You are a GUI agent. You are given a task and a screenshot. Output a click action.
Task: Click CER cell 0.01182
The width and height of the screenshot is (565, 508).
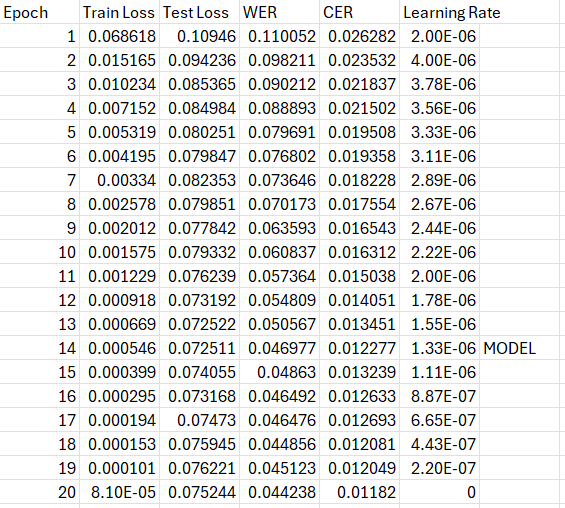click(359, 492)
